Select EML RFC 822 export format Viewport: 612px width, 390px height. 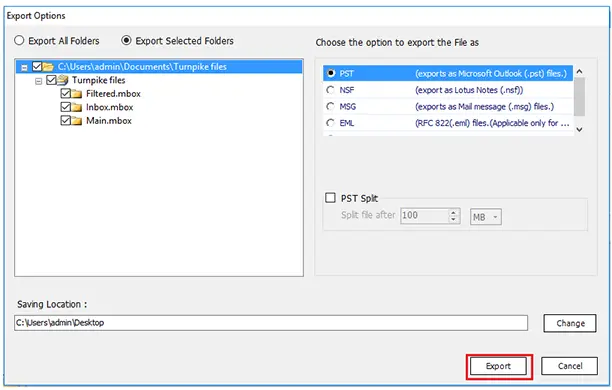tap(331, 123)
